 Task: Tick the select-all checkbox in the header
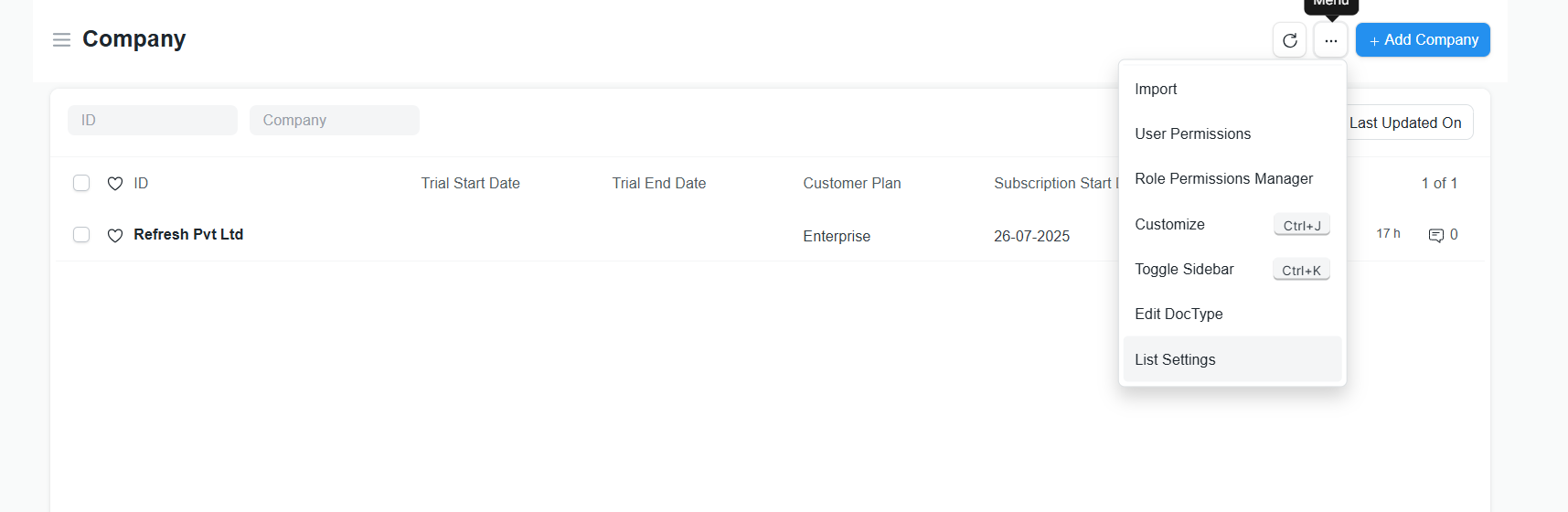(x=81, y=183)
